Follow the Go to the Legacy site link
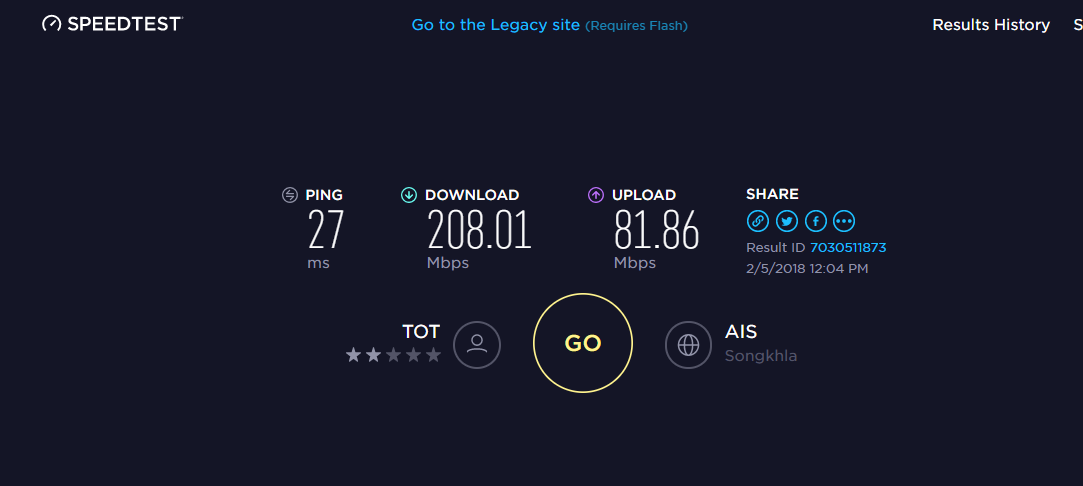Viewport: 1083px width, 486px height. tap(495, 25)
